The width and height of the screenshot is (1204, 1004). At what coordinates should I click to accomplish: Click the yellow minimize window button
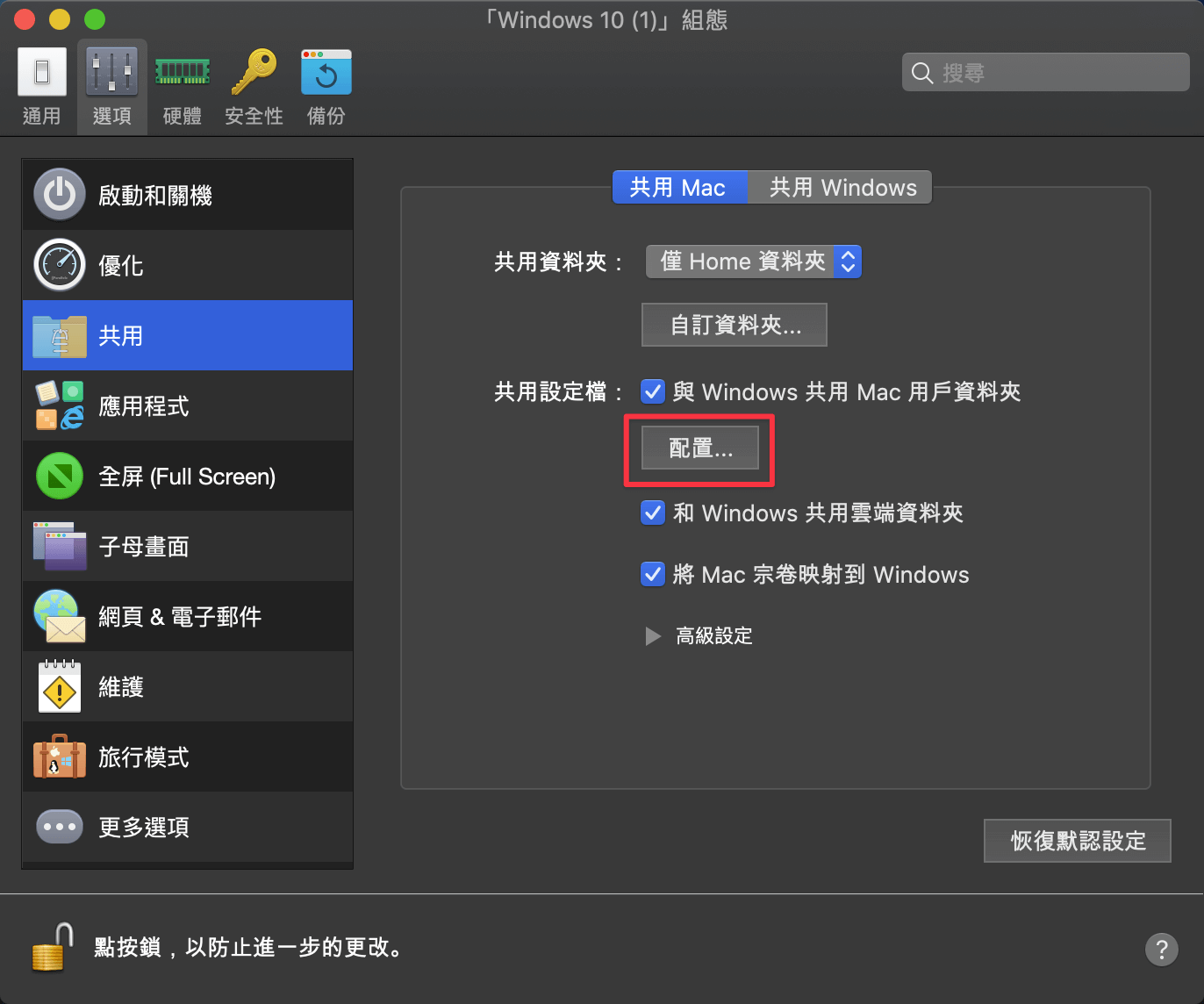[60, 18]
